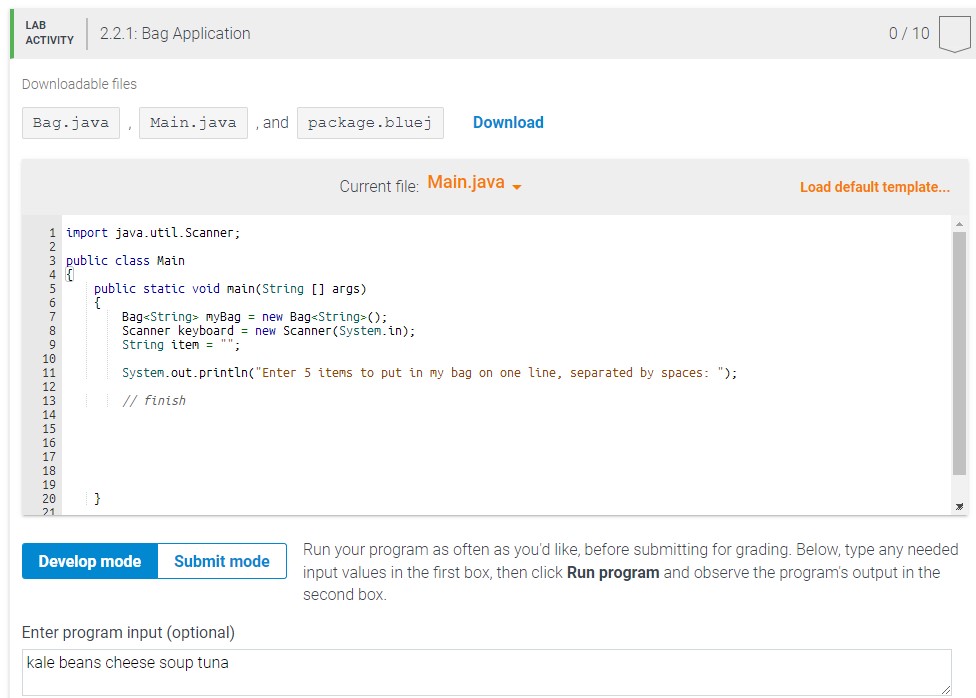Switch to Submit mode
The width and height of the screenshot is (976, 698).
pos(221,561)
